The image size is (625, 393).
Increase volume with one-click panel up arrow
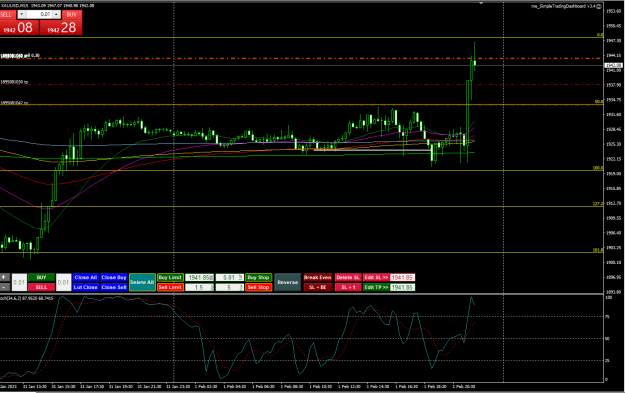(x=56, y=14)
